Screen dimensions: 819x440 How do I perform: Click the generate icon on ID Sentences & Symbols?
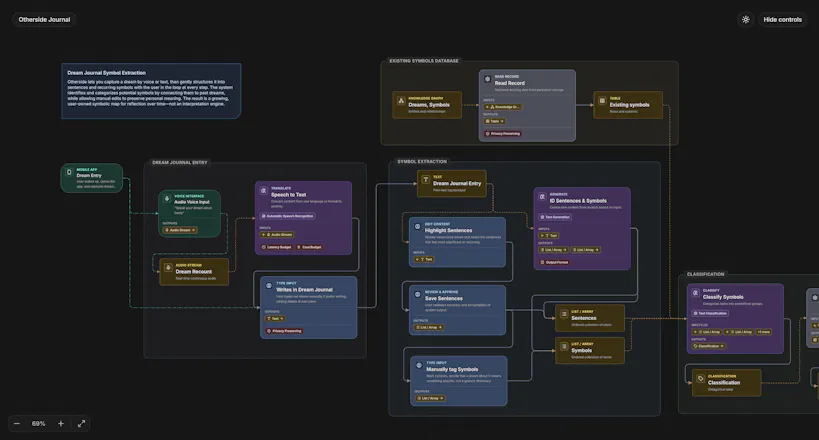(542, 197)
